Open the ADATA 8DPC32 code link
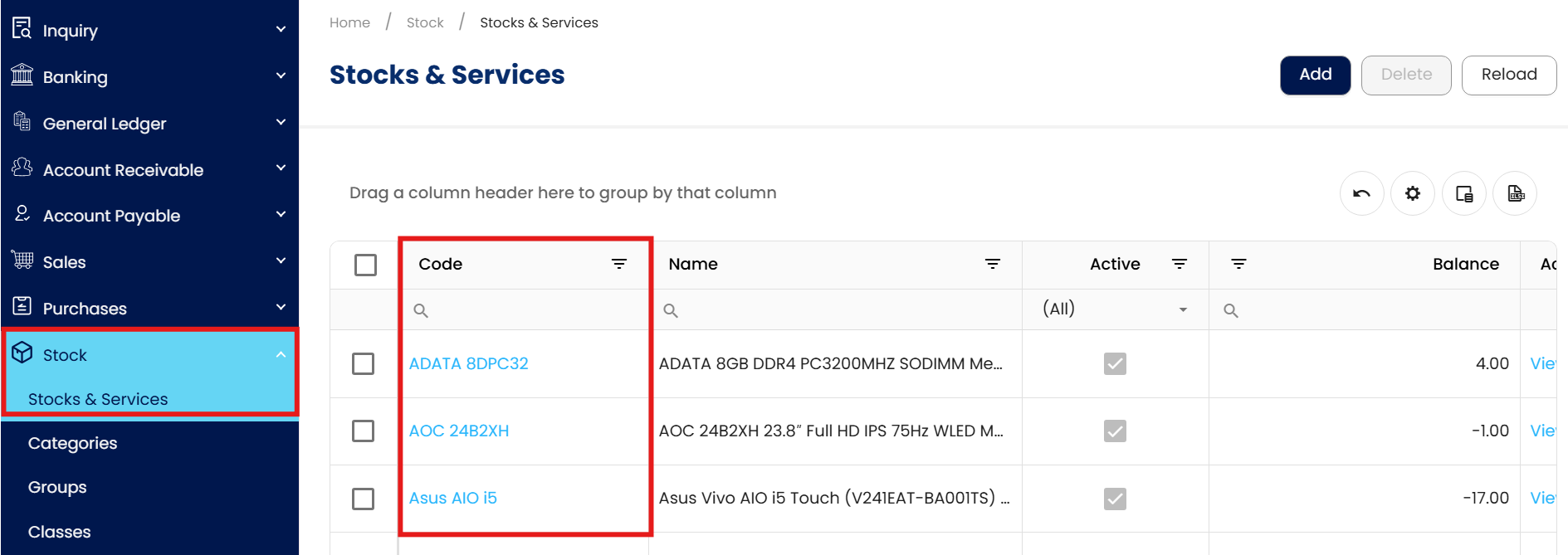This screenshot has height=555, width=1568. point(468,363)
